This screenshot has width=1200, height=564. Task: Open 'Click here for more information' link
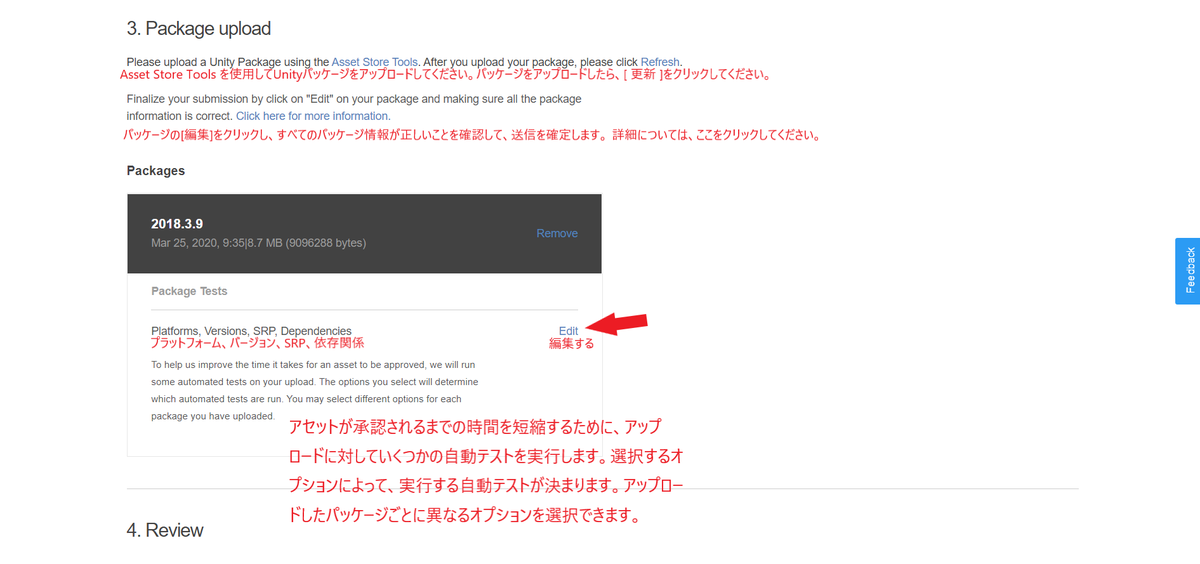pyautogui.click(x=312, y=116)
